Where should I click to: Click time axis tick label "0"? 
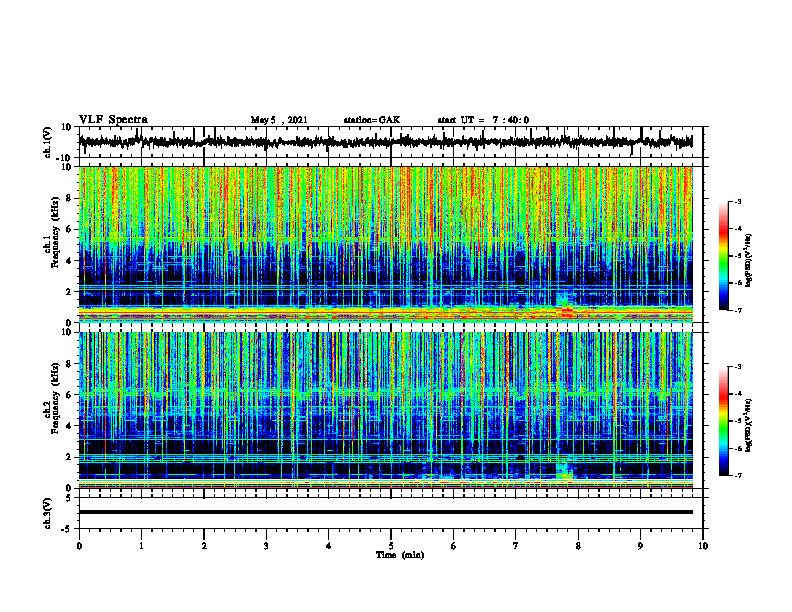79,546
